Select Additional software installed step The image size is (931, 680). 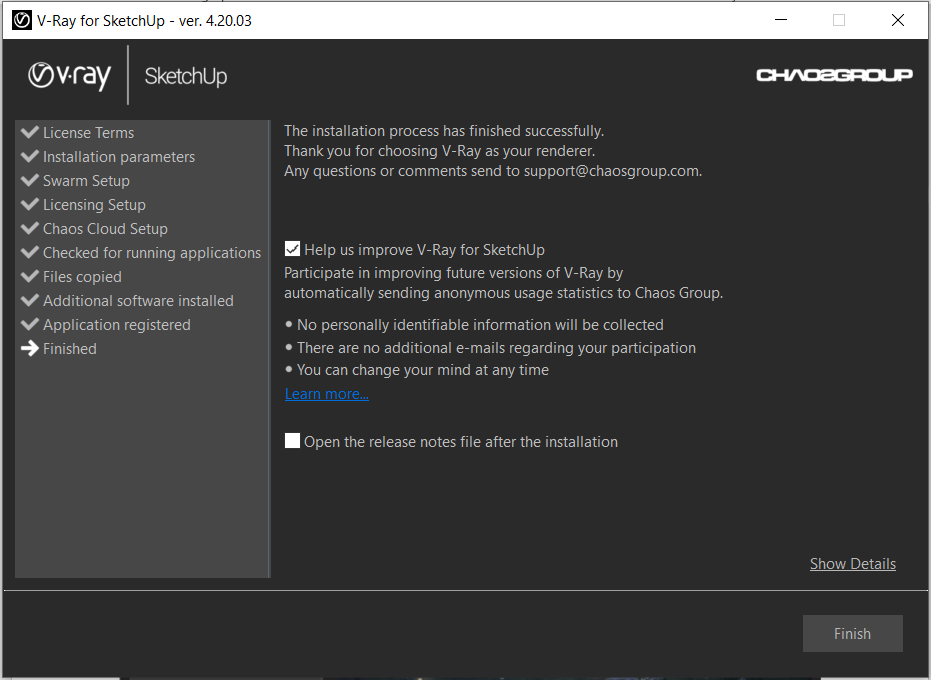point(138,301)
